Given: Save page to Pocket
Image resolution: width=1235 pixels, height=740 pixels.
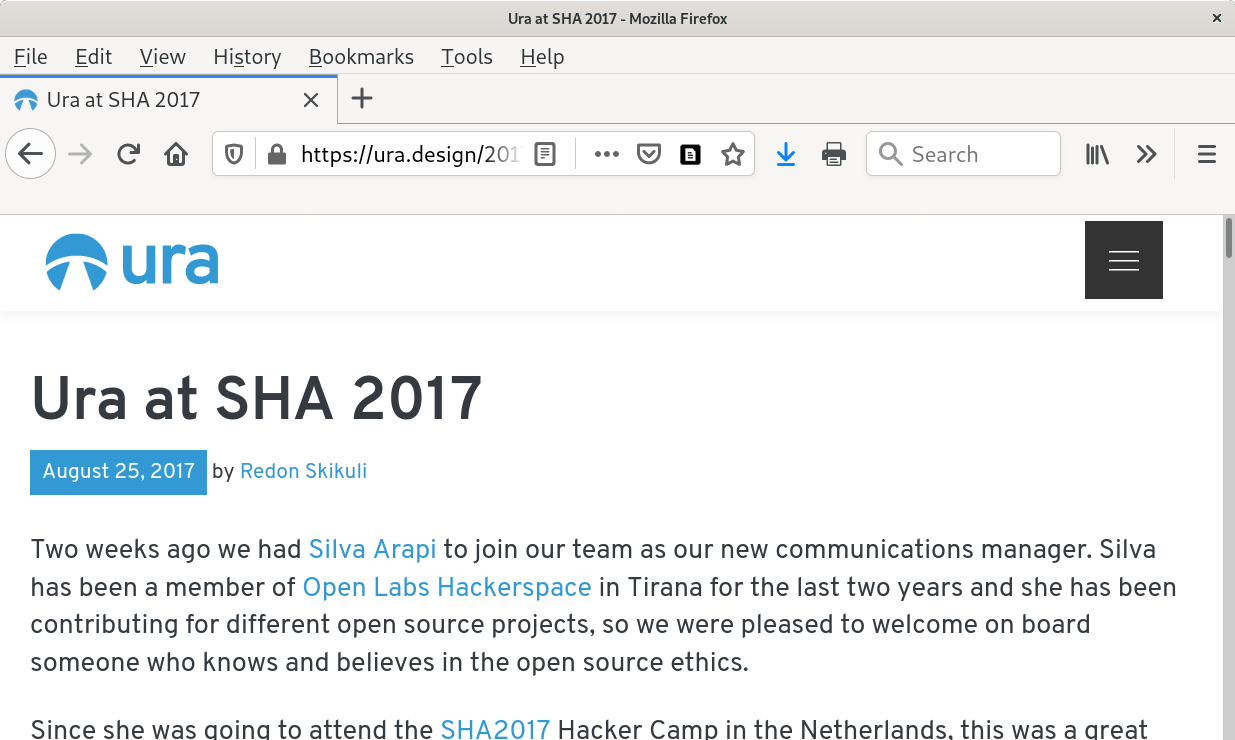Looking at the screenshot, I should click(x=649, y=154).
